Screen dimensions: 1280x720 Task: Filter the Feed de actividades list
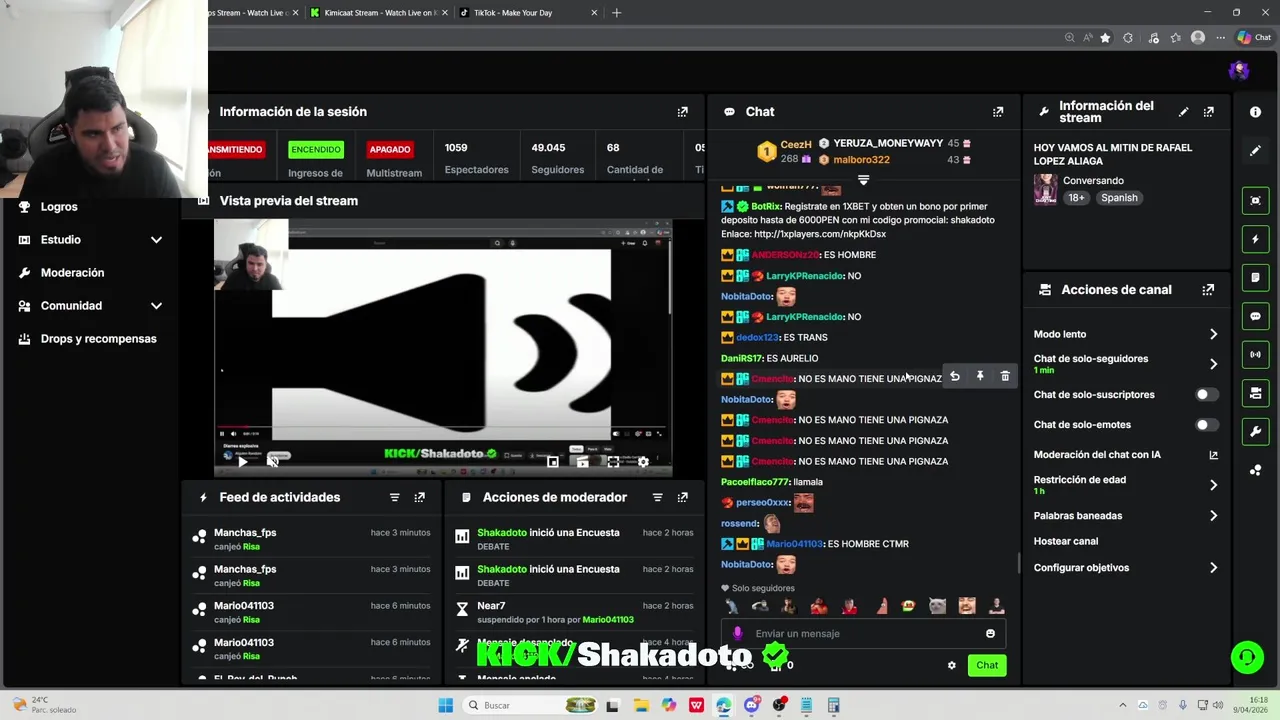[x=395, y=497]
